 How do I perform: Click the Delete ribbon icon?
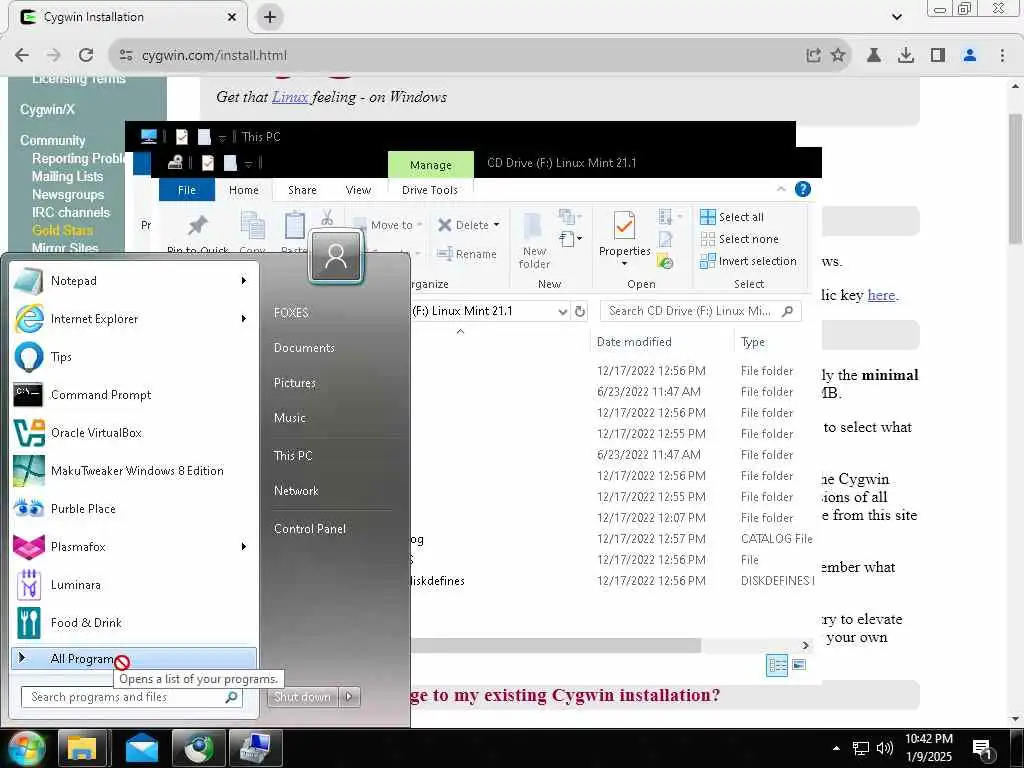pos(445,225)
